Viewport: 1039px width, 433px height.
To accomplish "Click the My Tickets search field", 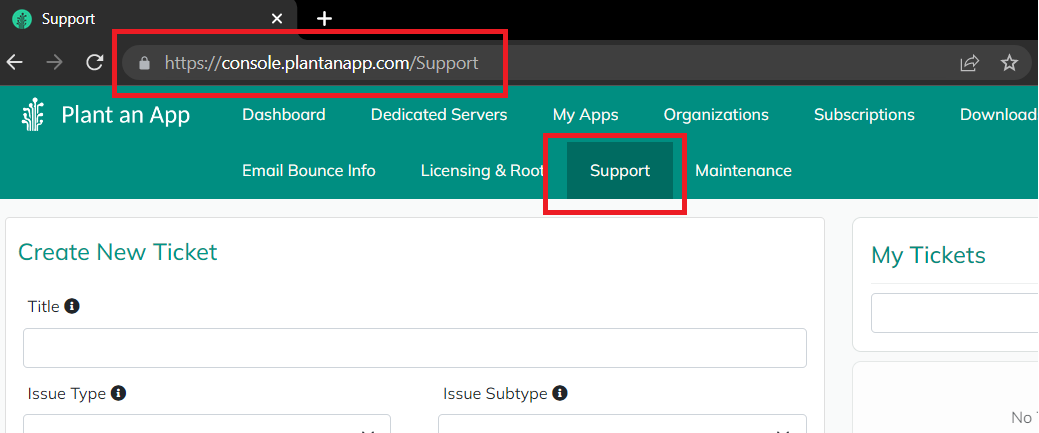I will pos(955,313).
